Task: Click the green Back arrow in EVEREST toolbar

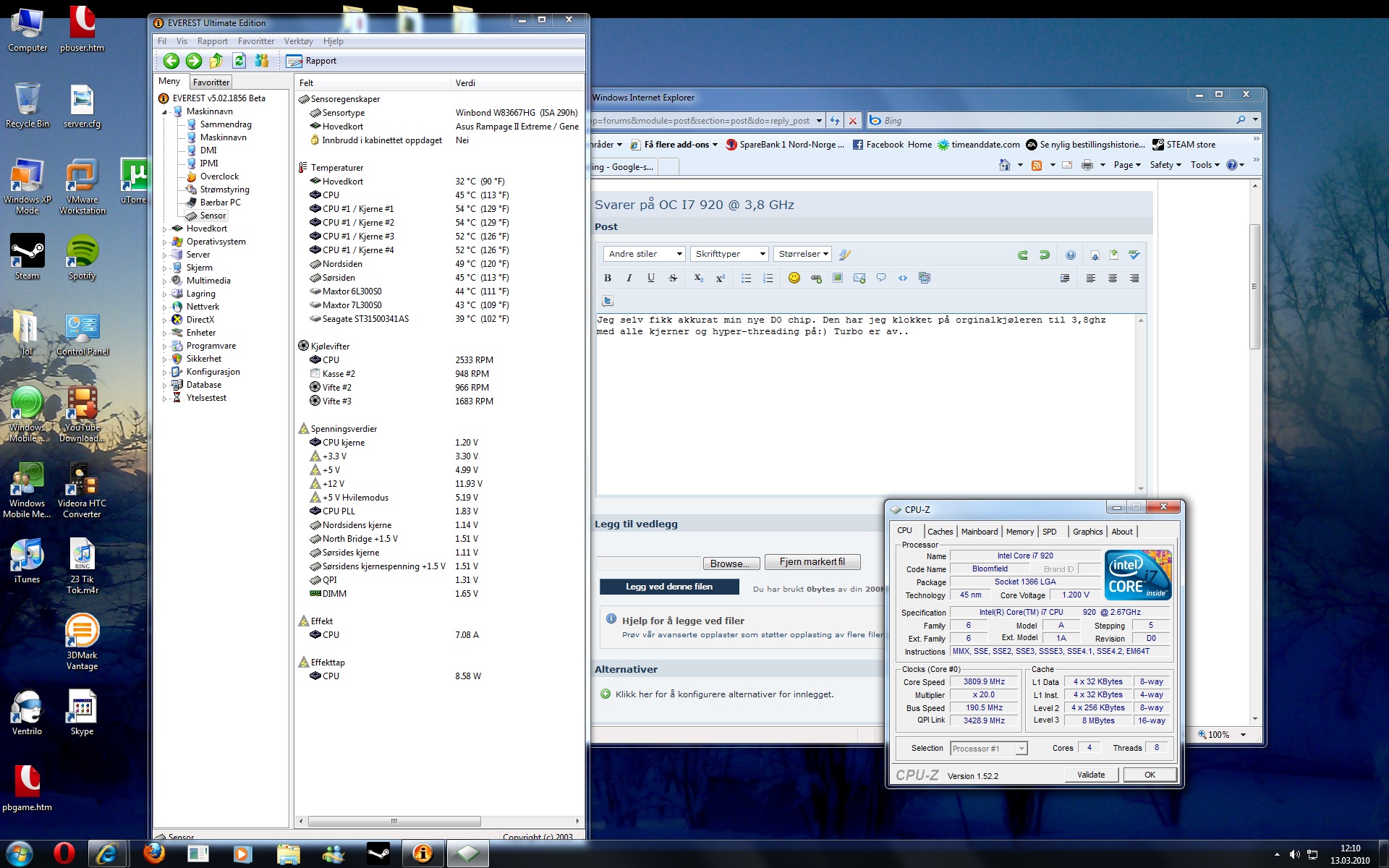Action: (x=171, y=61)
